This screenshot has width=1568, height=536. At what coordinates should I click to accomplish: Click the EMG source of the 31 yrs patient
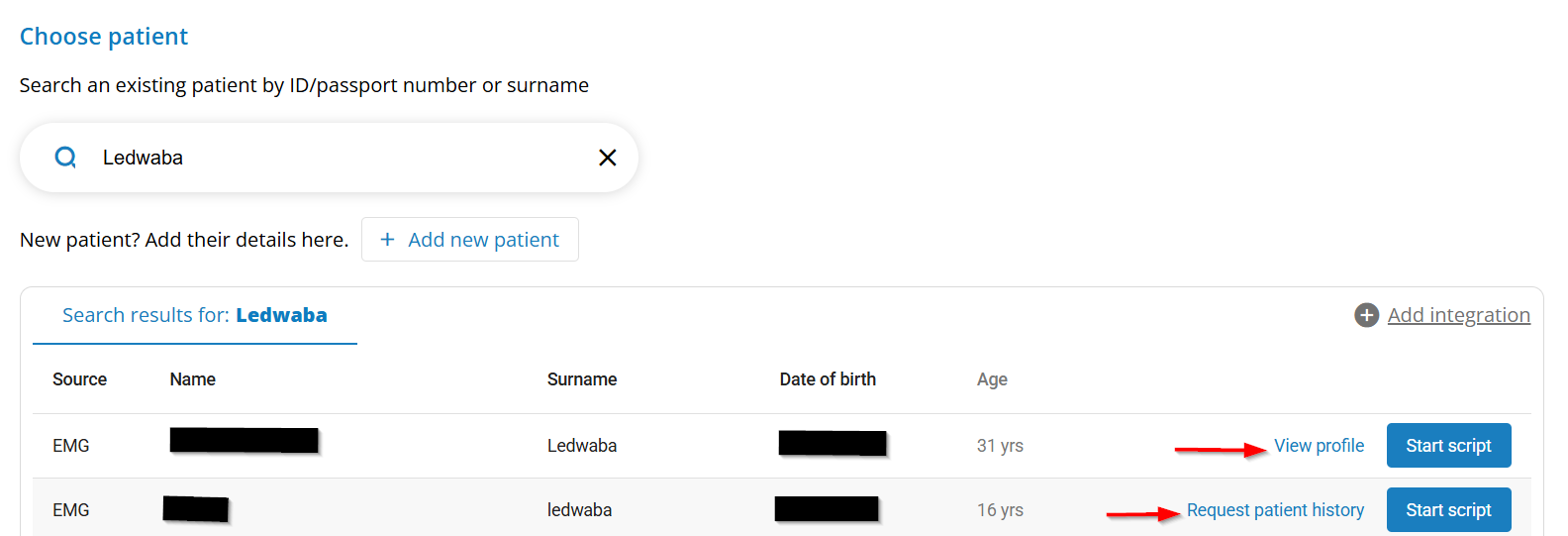[71, 446]
